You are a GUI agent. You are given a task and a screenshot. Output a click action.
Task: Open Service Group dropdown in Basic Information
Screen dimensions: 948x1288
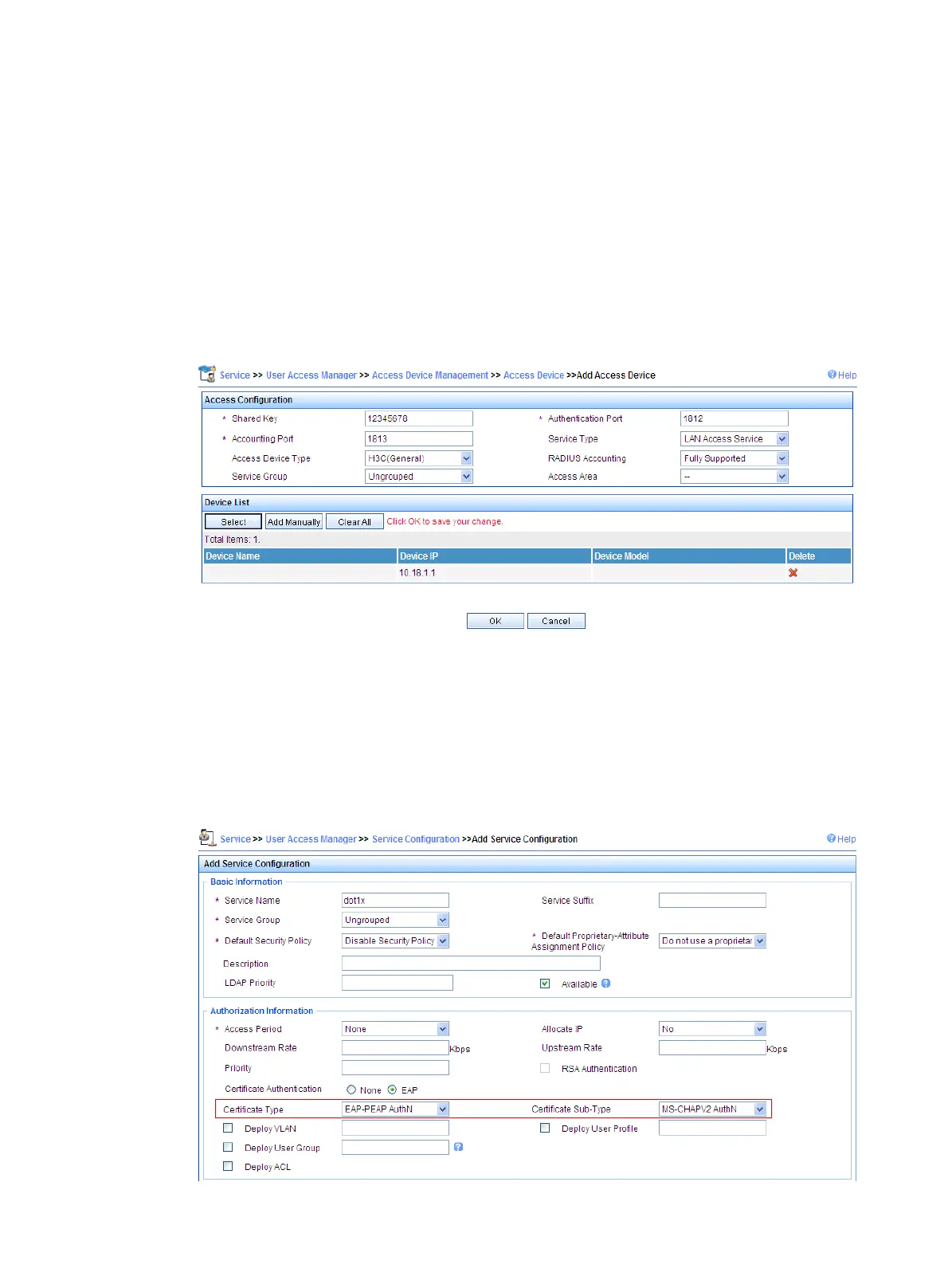(396, 920)
